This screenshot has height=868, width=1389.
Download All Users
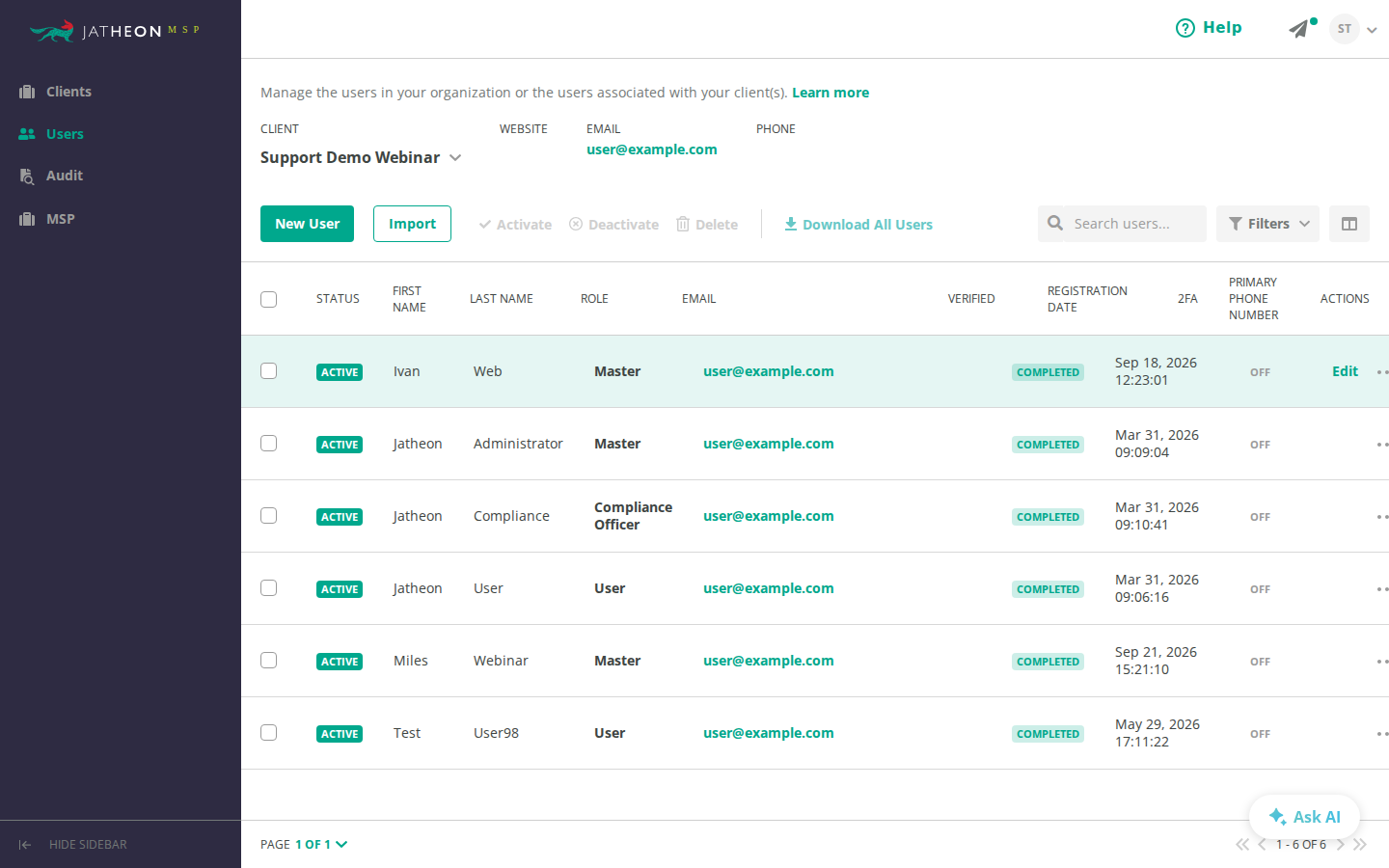coord(858,225)
